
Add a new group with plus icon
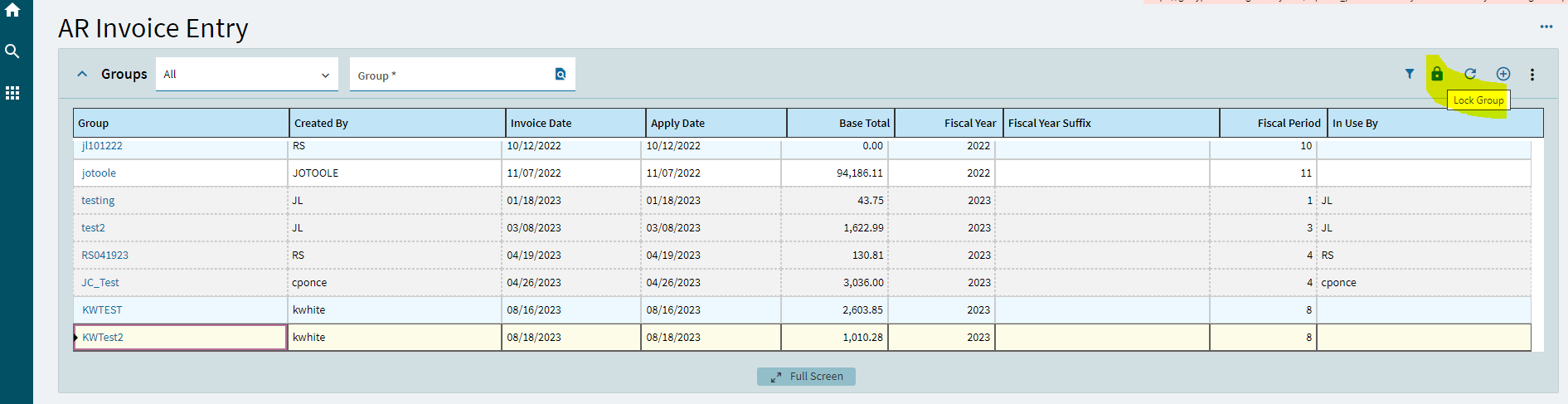[1502, 74]
